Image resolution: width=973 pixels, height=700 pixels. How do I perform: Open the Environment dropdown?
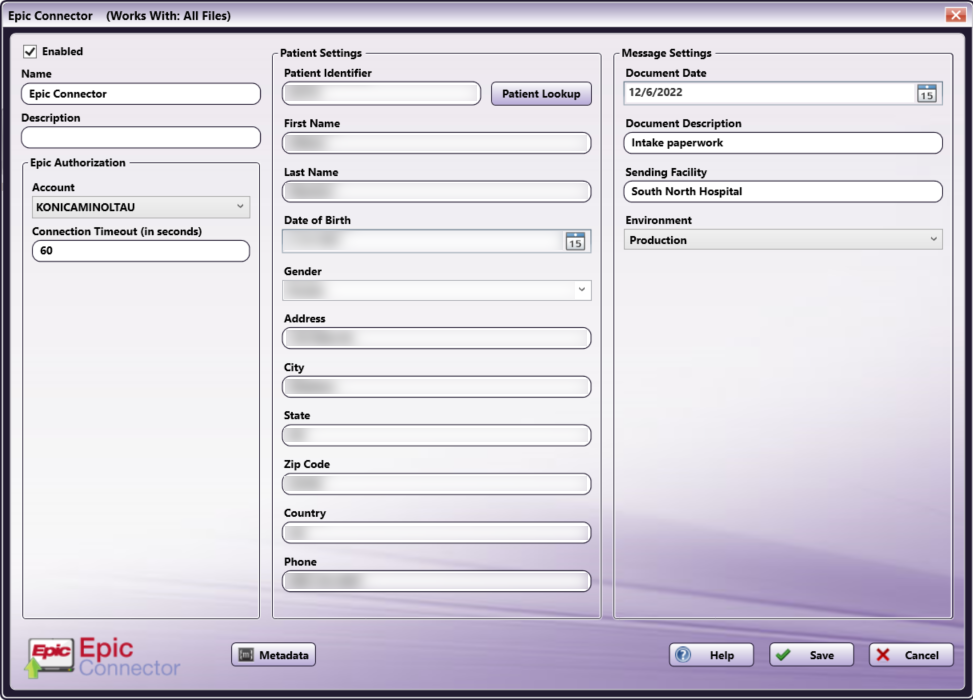click(x=783, y=240)
